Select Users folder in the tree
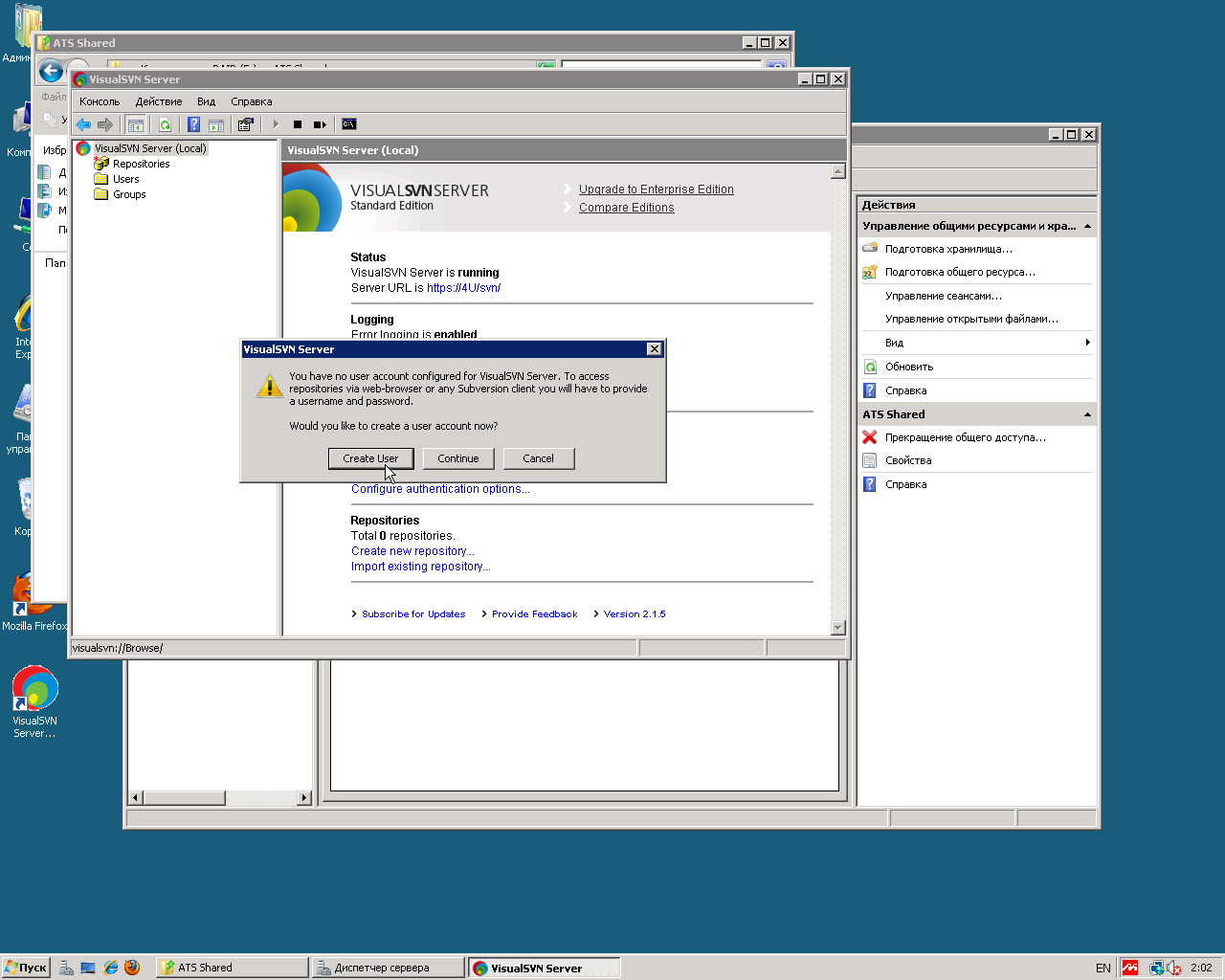The image size is (1225, 980). [125, 179]
